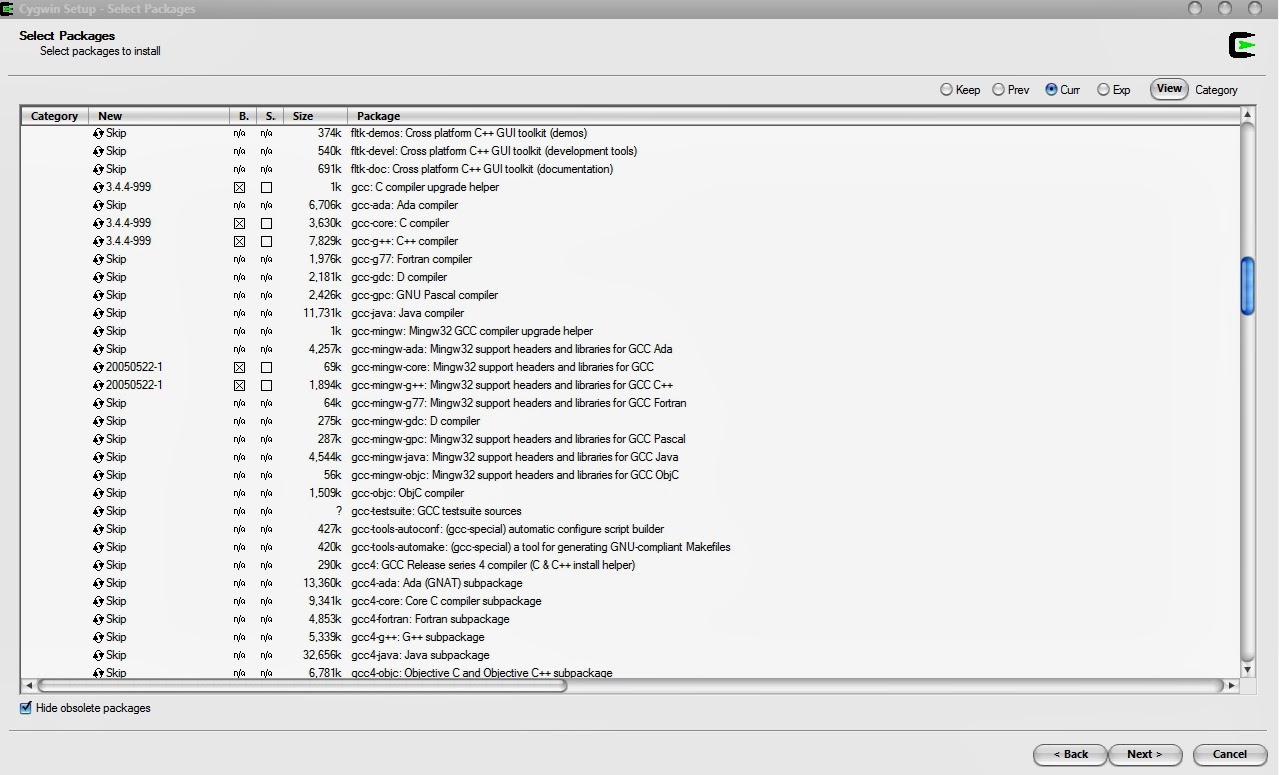Click the Package column header
This screenshot has height=775, width=1279.
coord(793,116)
